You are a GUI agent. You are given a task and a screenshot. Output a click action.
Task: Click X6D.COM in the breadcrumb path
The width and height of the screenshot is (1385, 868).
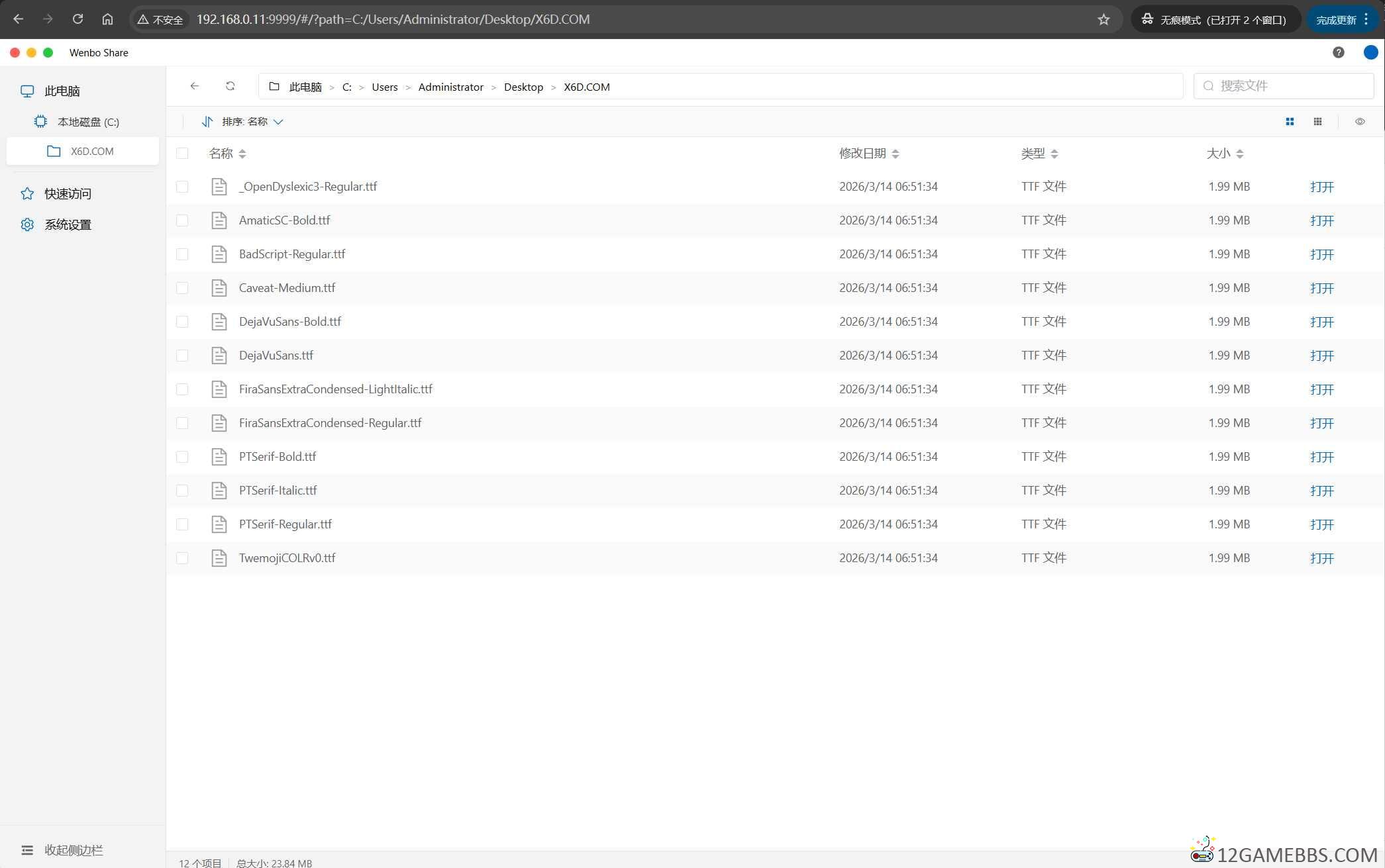coord(587,87)
